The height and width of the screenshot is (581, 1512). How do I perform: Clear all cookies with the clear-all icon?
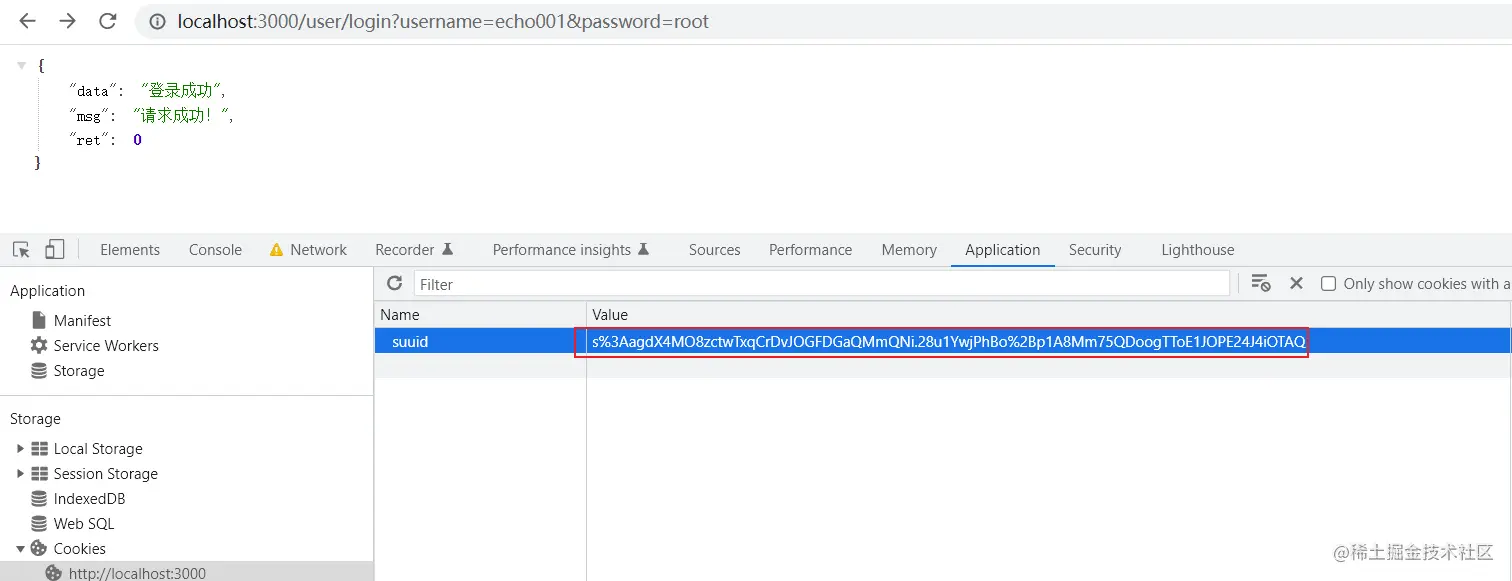[x=1260, y=283]
